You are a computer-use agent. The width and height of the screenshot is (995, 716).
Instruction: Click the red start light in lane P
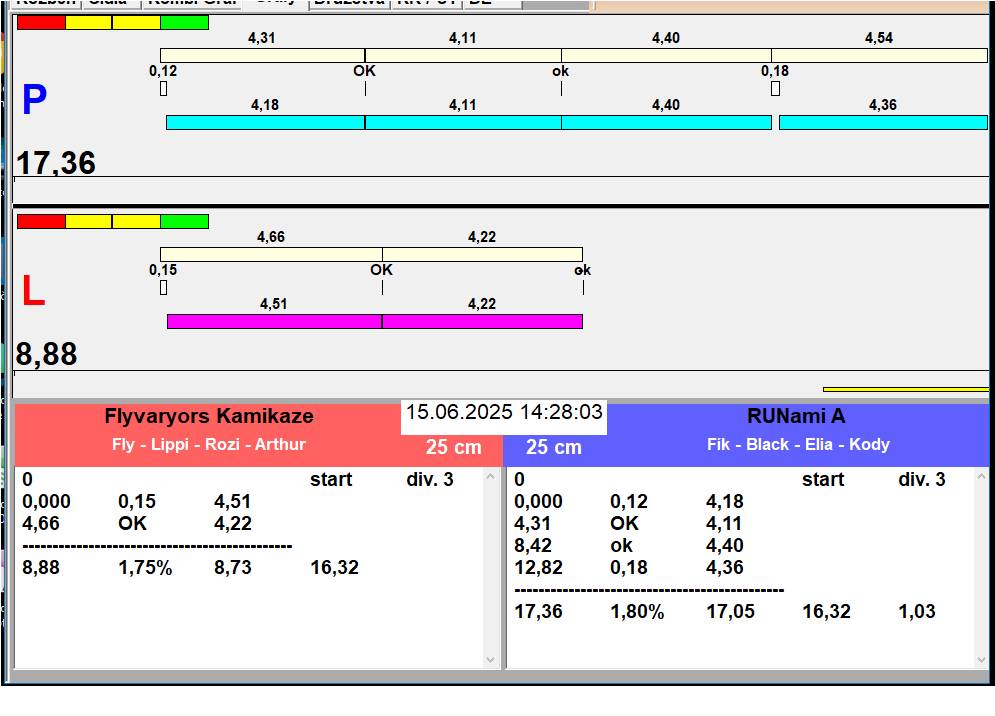41,22
